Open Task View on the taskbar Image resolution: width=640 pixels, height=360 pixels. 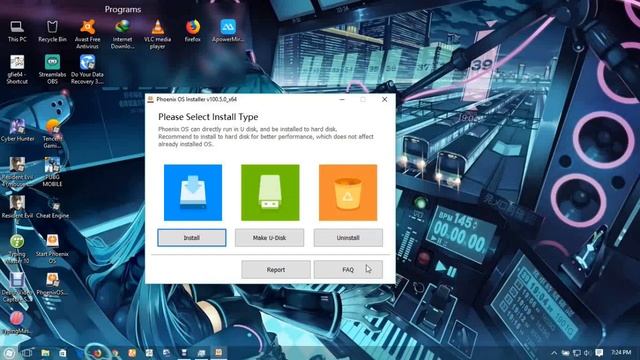pyautogui.click(x=27, y=353)
